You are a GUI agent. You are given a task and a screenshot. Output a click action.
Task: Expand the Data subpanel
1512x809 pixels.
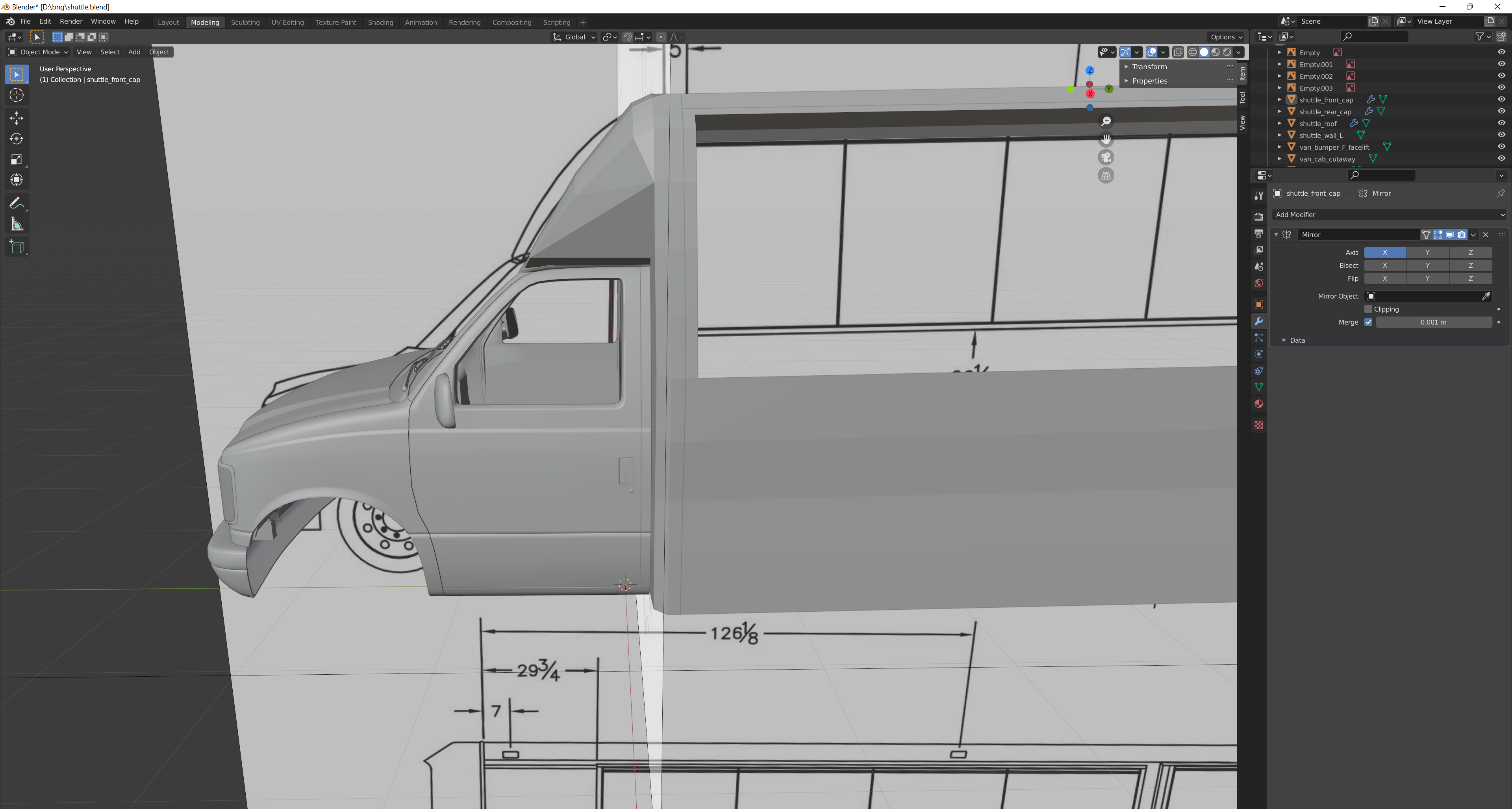(1297, 341)
